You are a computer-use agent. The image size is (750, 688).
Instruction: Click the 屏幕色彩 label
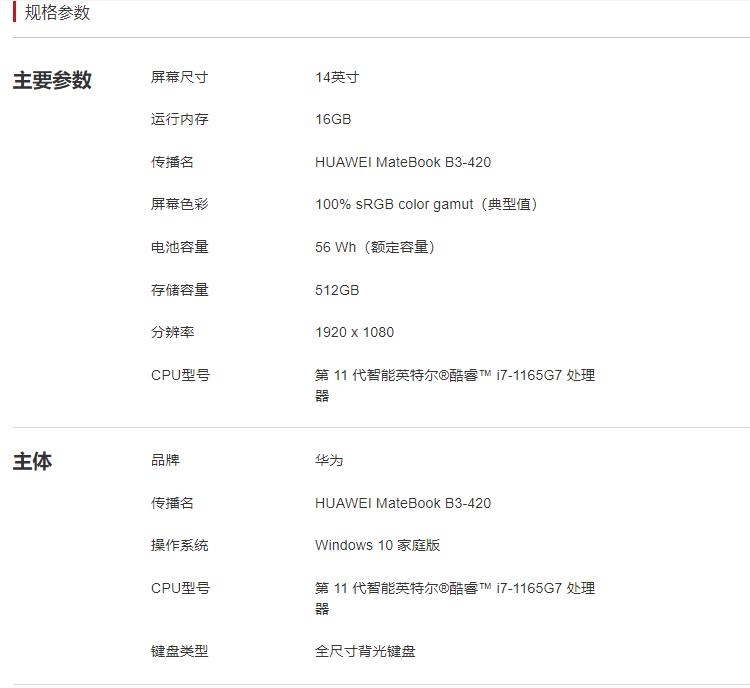click(x=179, y=204)
